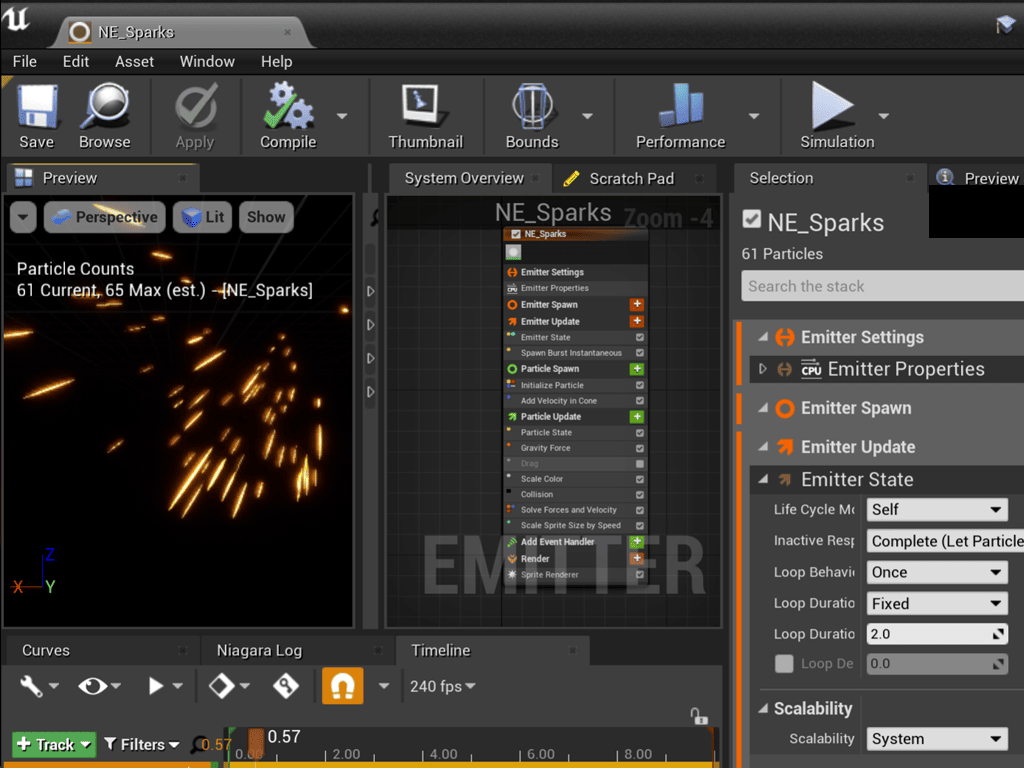Collapse the Emitter Settings section

pos(763,337)
